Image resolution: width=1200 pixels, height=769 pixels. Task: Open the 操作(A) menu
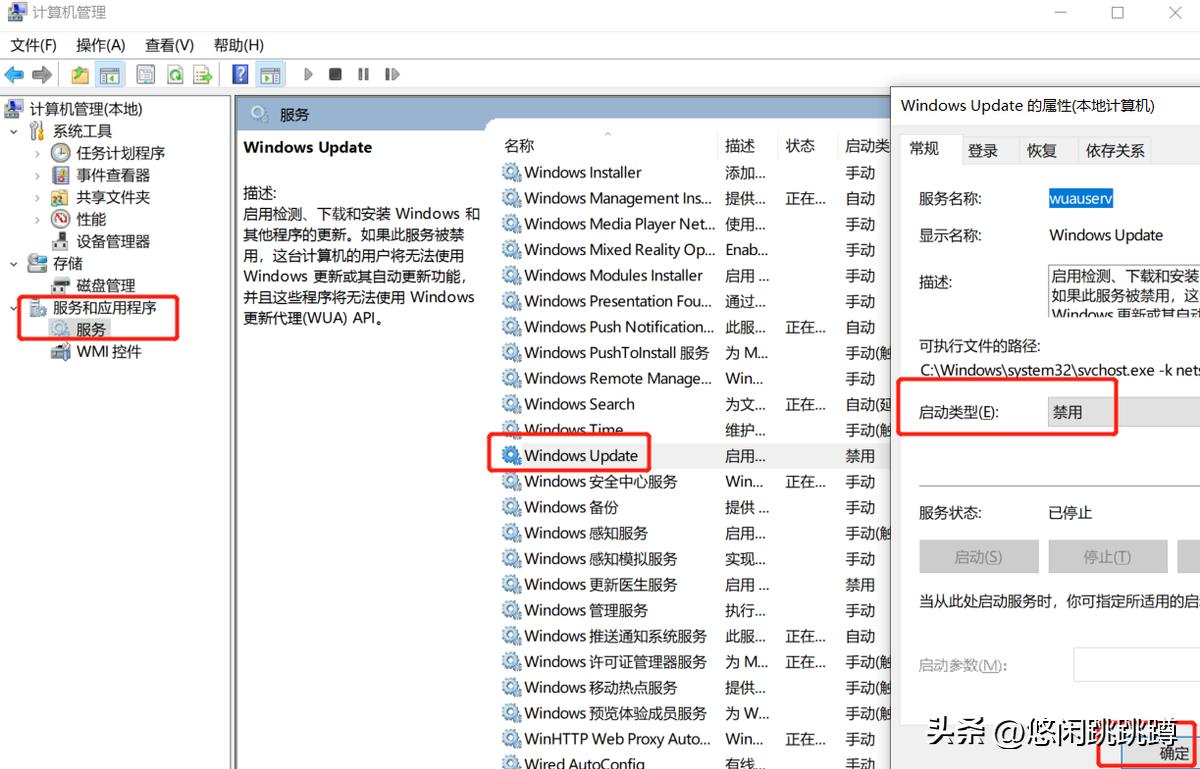[99, 44]
